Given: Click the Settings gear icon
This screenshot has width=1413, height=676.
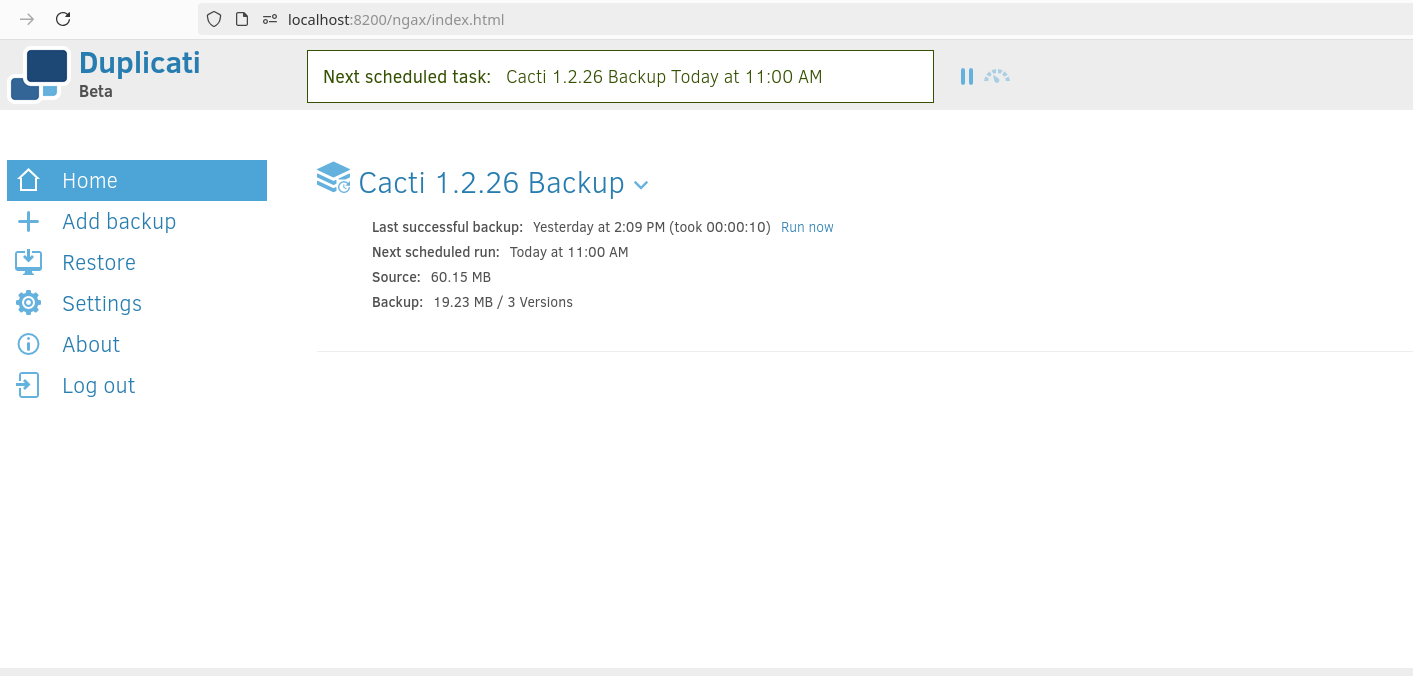Looking at the screenshot, I should pyautogui.click(x=28, y=304).
